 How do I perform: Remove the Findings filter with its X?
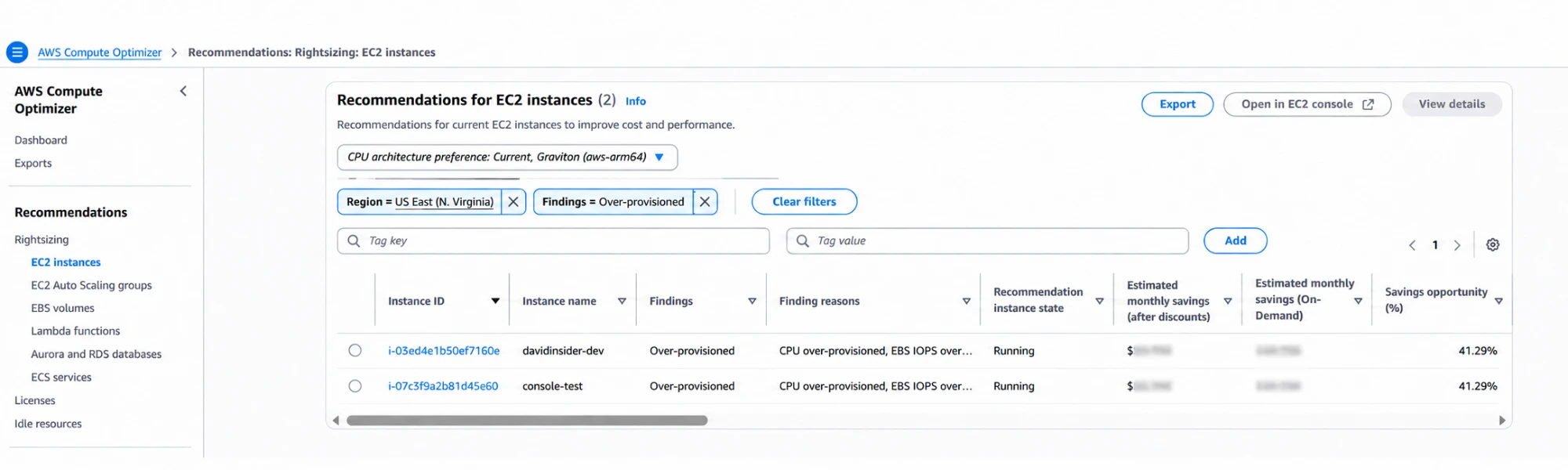point(706,201)
